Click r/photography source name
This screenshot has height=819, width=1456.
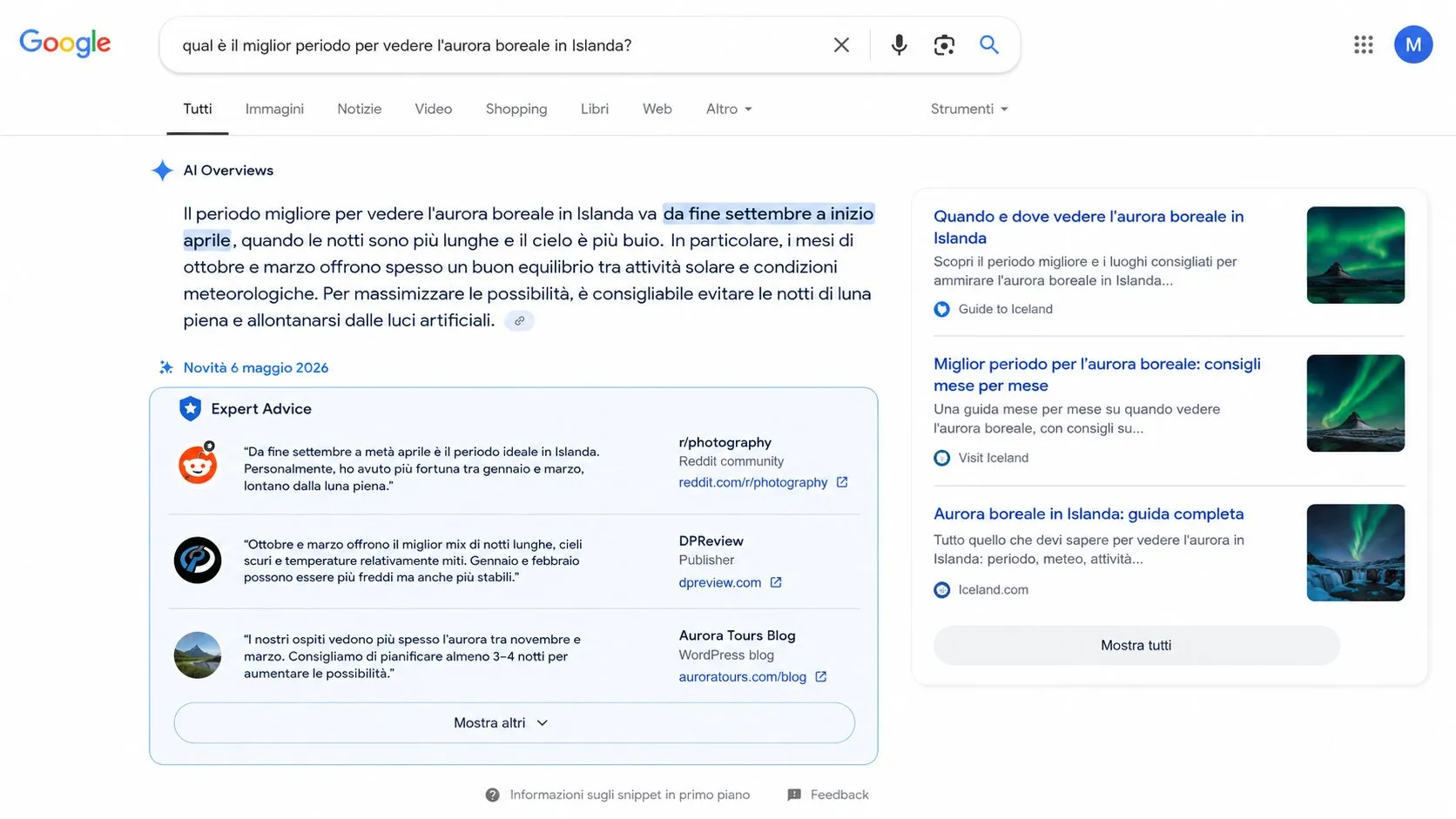click(725, 442)
